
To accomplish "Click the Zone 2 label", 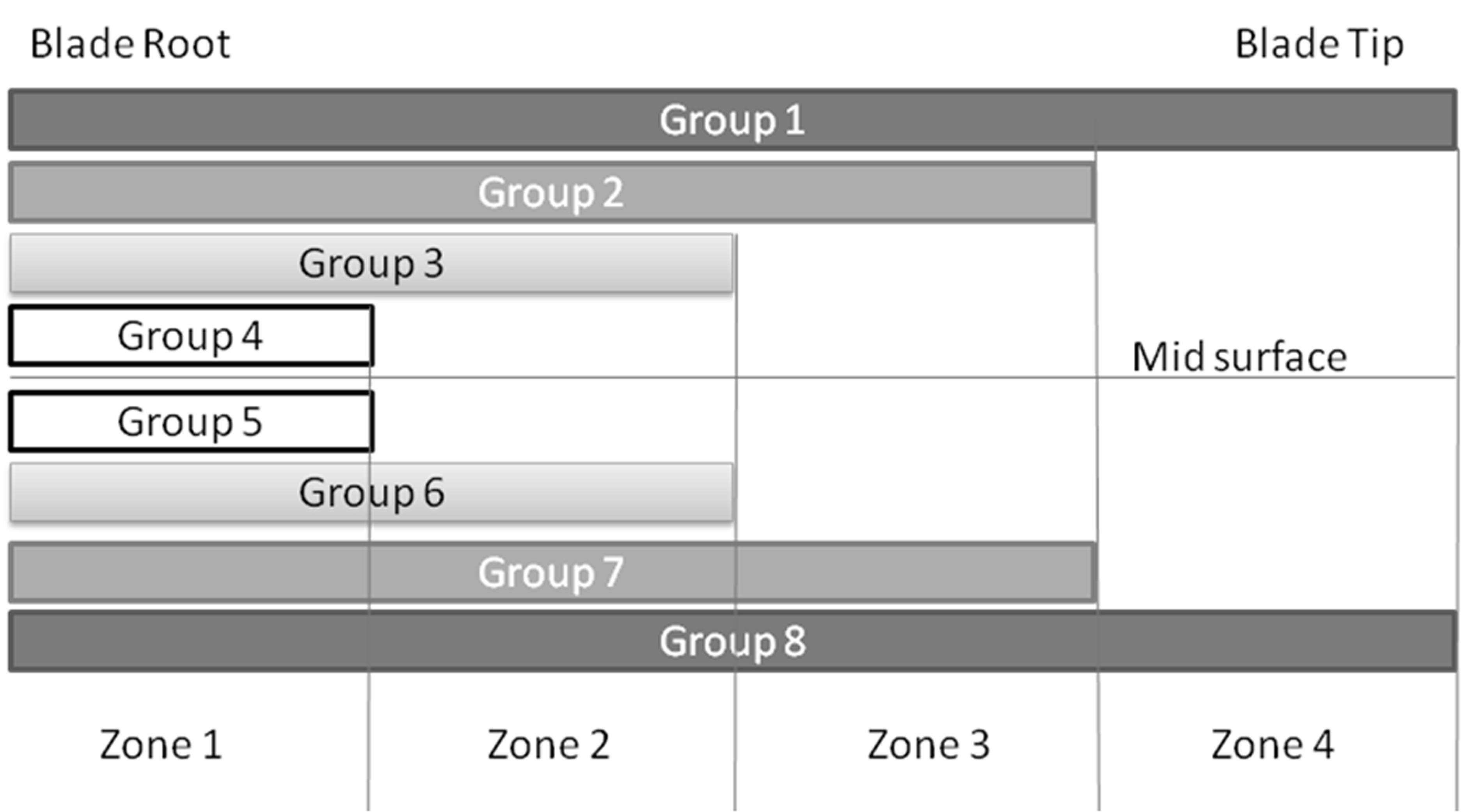I will [549, 745].
